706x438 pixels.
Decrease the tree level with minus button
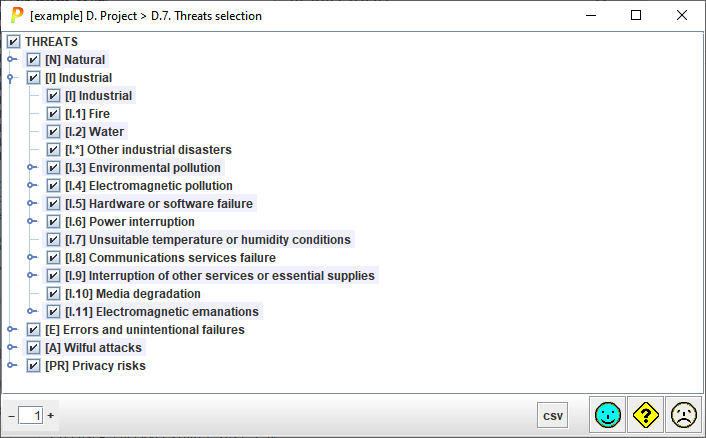click(x=11, y=415)
